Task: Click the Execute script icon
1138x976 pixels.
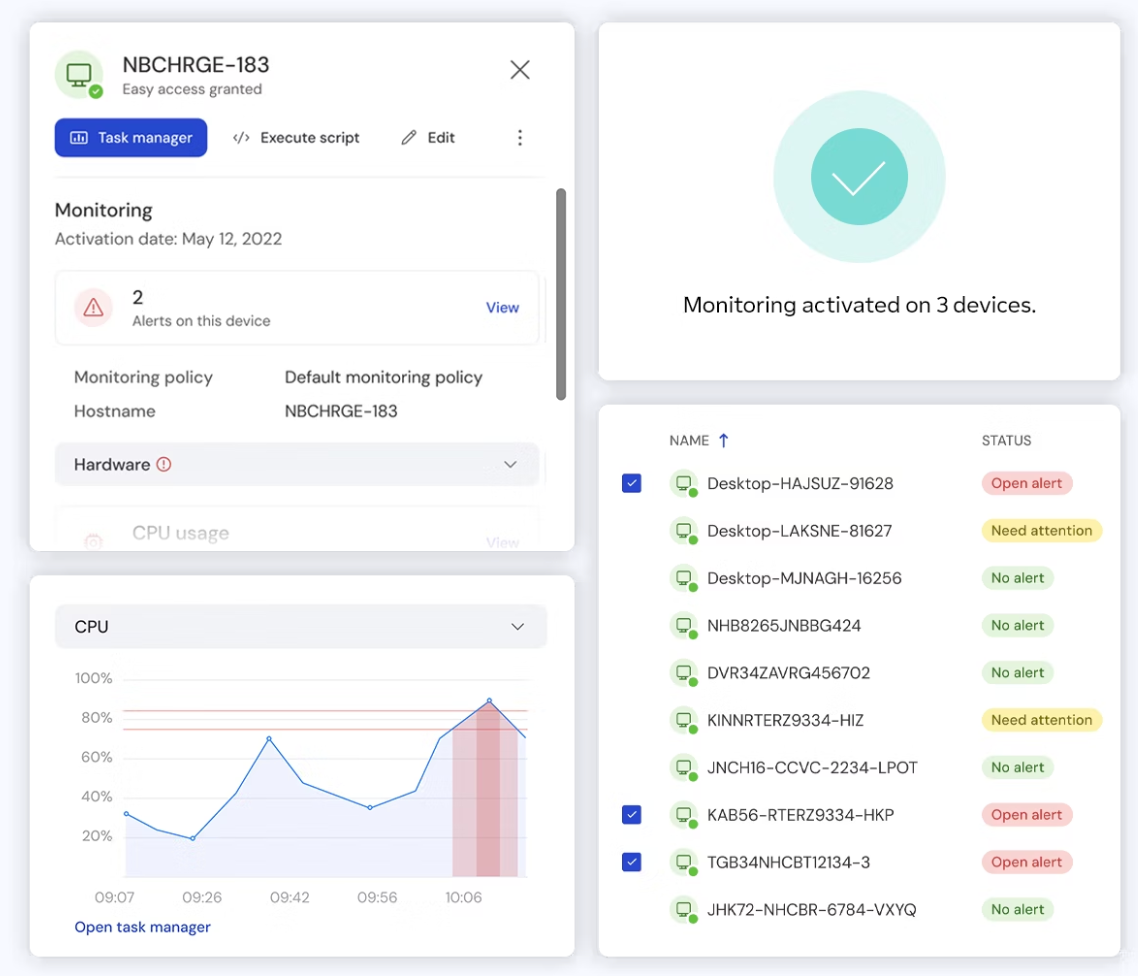Action: point(240,137)
